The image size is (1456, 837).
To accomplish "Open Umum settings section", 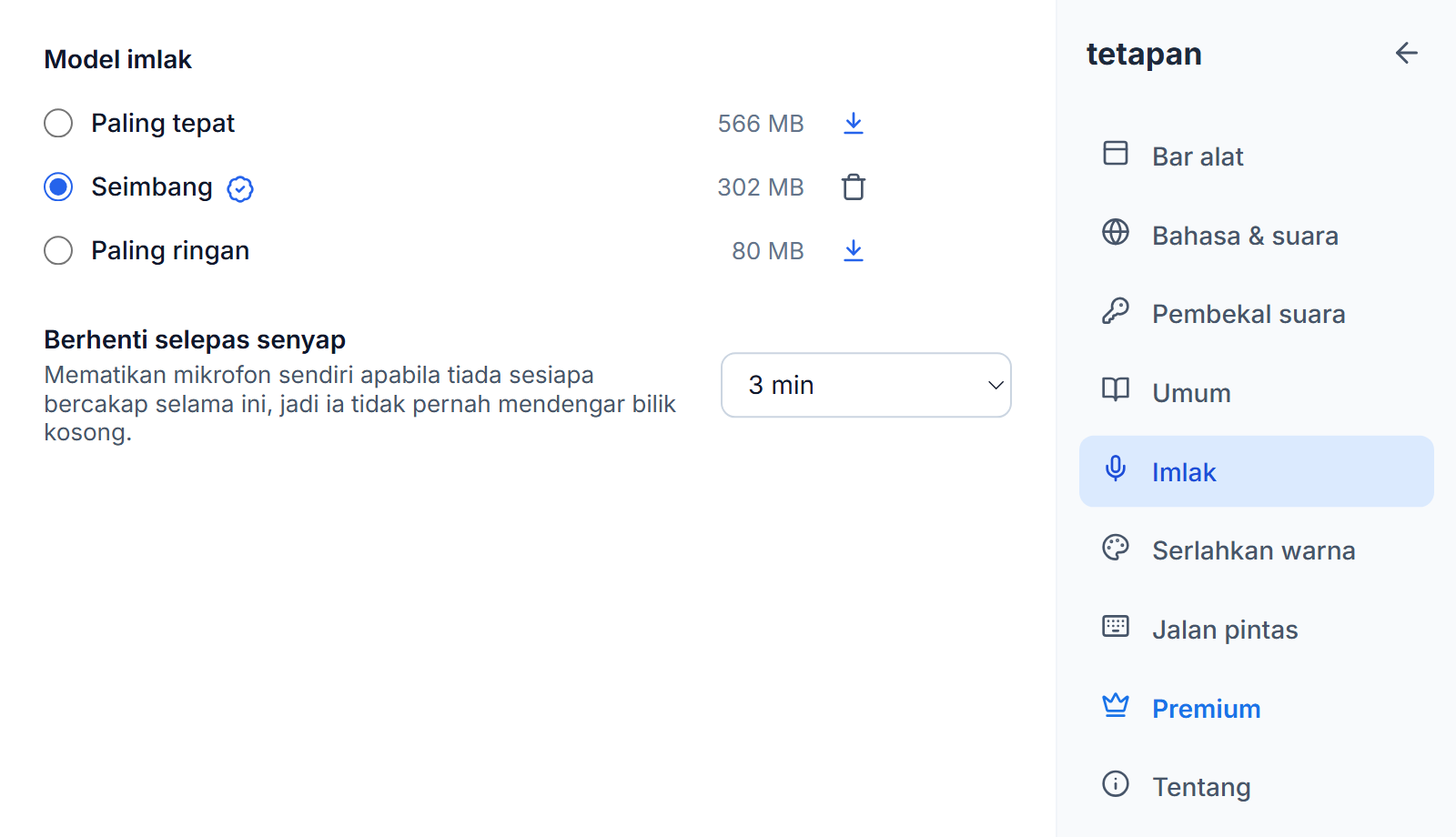I will [1256, 393].
